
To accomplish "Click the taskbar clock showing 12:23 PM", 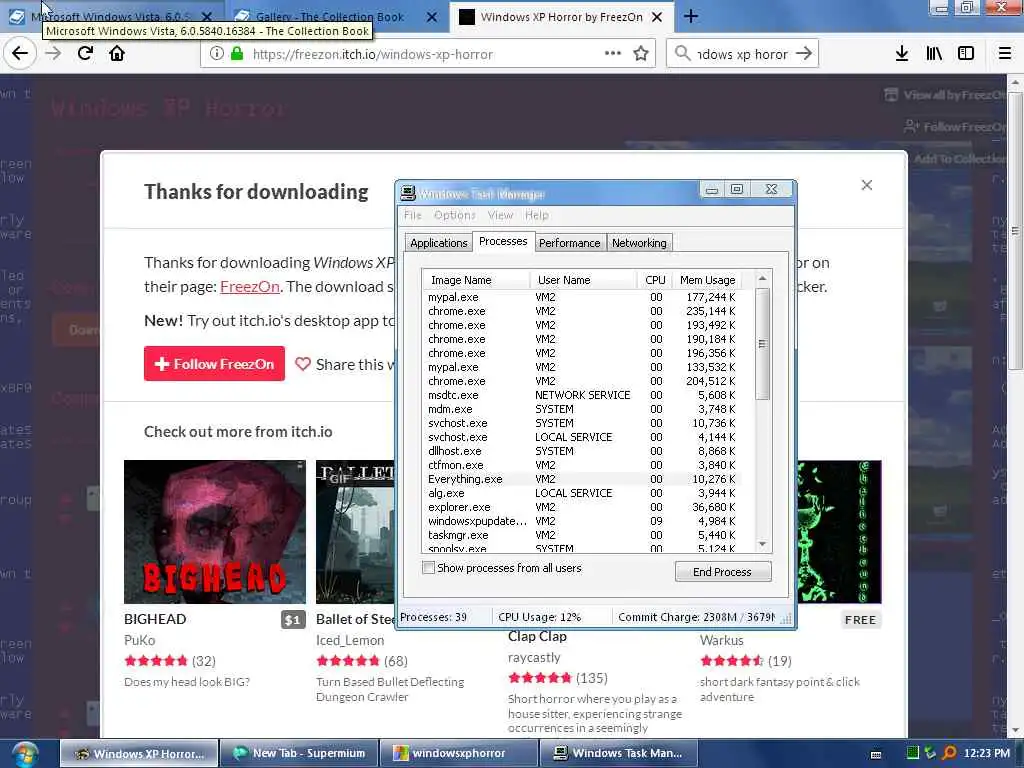I will click(986, 754).
